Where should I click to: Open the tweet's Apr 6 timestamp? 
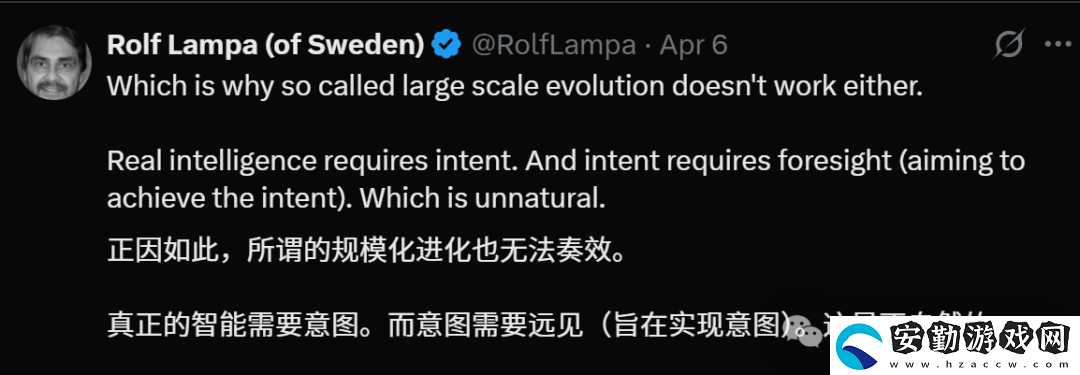pos(693,45)
